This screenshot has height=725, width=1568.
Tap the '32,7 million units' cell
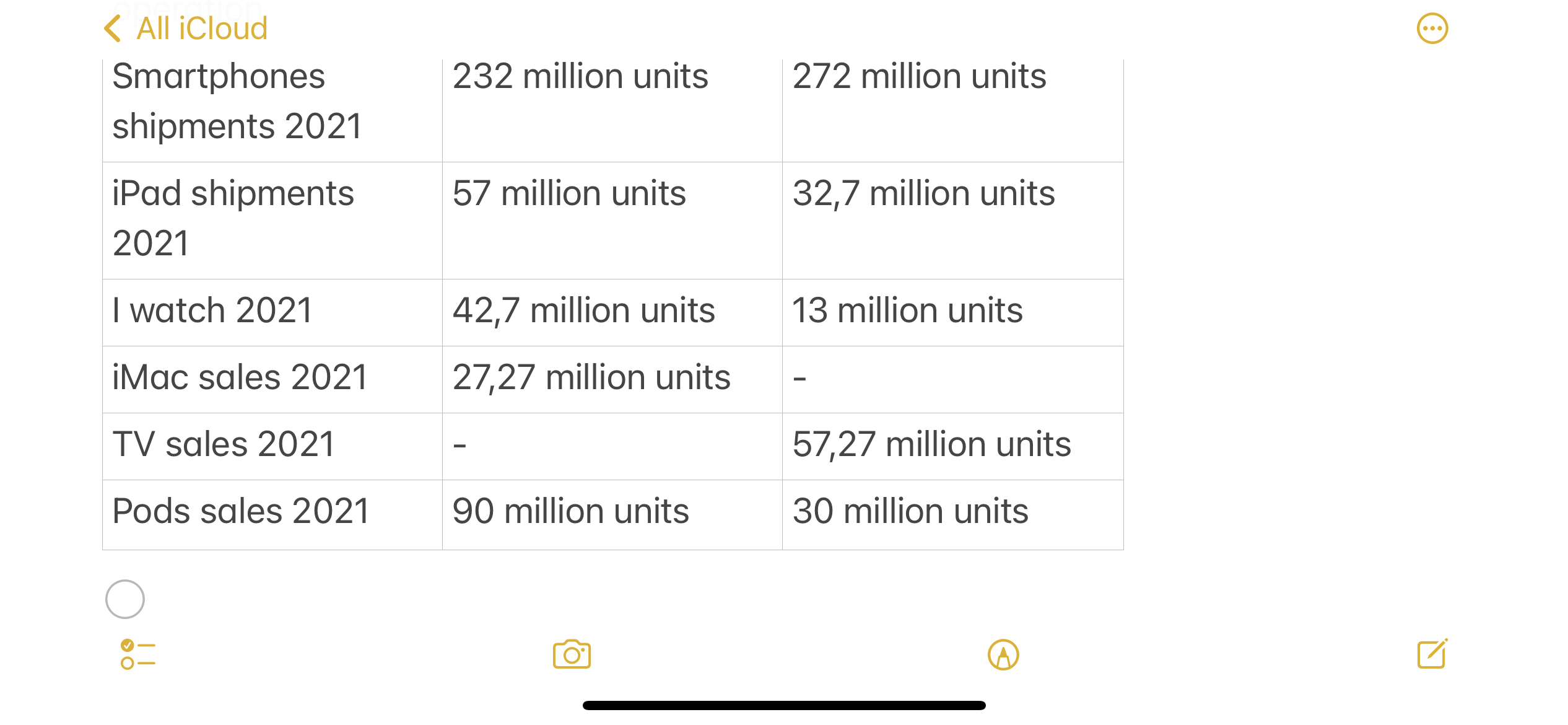click(x=924, y=193)
